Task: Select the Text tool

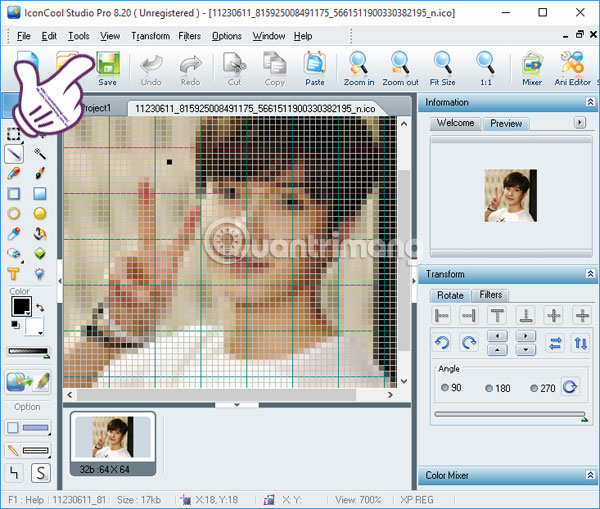Action: (x=14, y=273)
